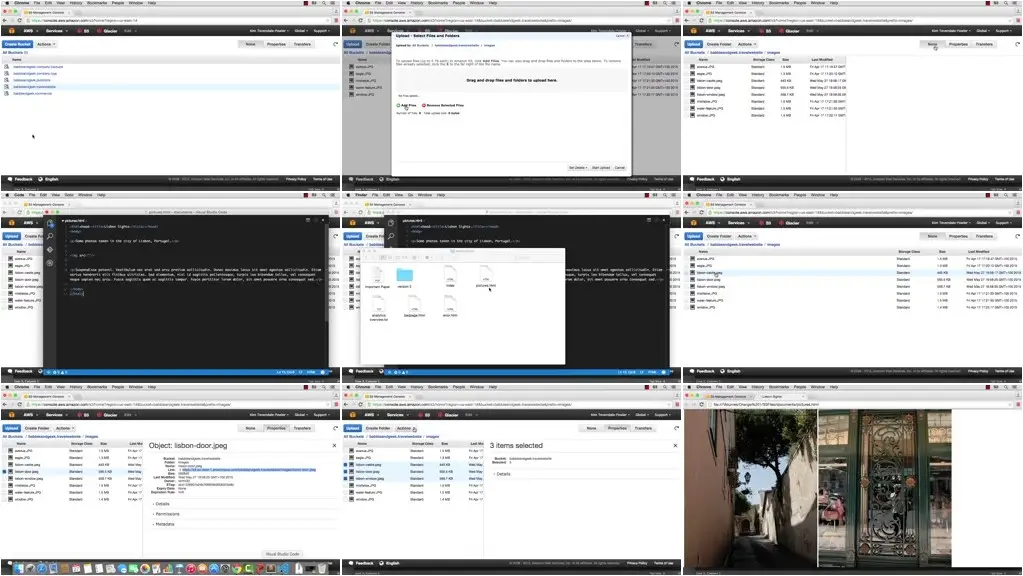Screen dimensions: 1023x576
Task: Click Finder icon in the Dock
Action: coord(18,569)
